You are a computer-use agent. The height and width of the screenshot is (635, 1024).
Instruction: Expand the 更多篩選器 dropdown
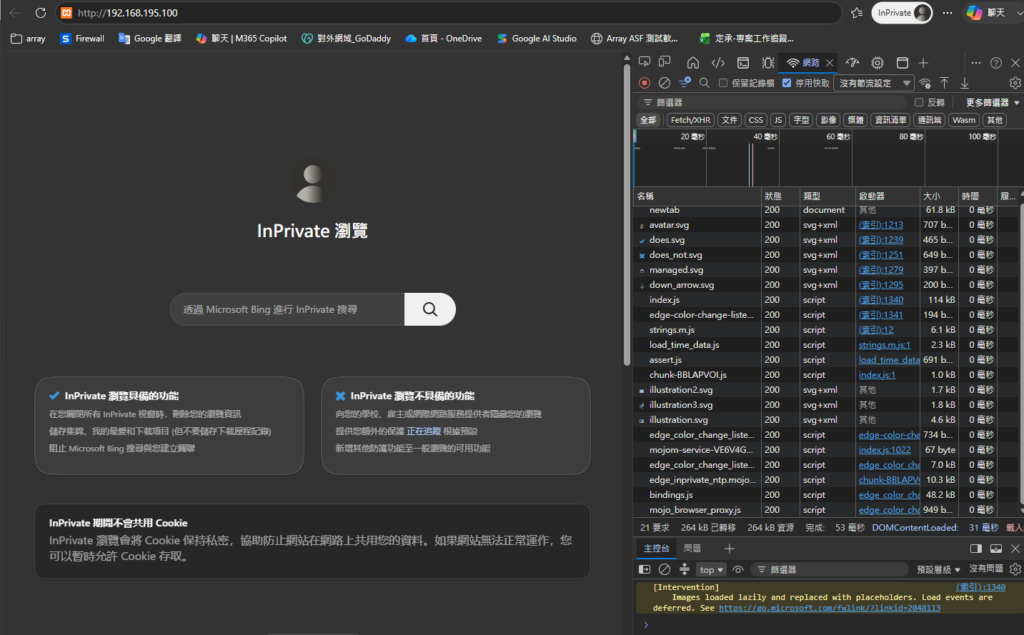992,103
